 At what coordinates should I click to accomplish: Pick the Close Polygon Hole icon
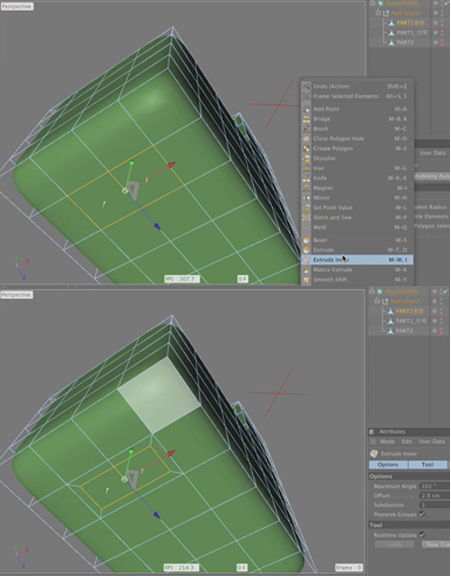tap(306, 139)
